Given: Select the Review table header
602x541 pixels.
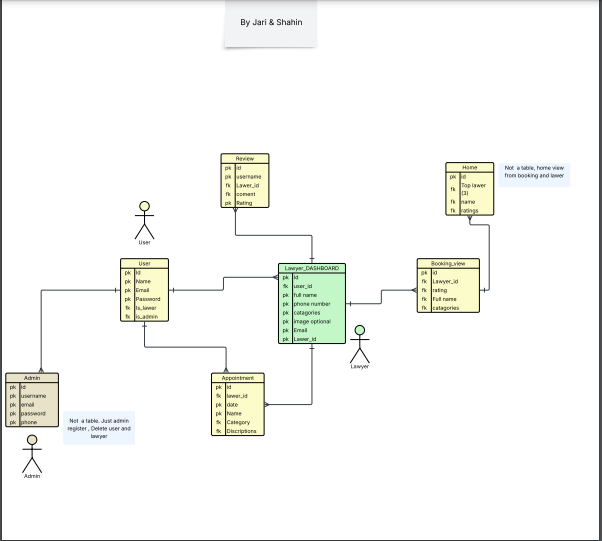Looking at the screenshot, I should tap(245, 159).
